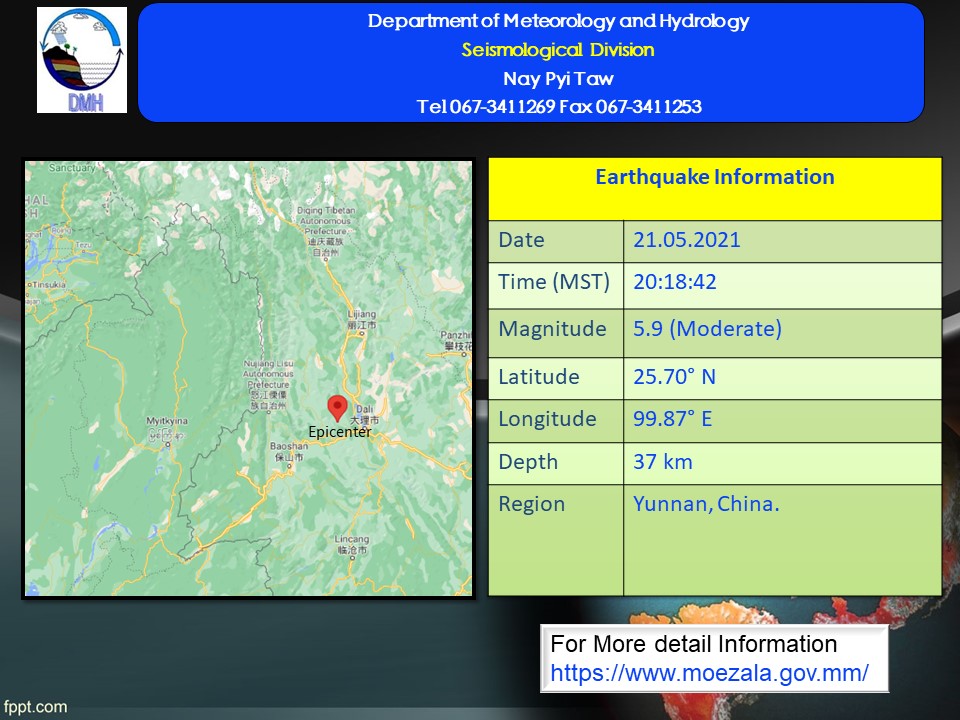
Task: Click the Tinsukia label on the map
Action: pos(48,285)
